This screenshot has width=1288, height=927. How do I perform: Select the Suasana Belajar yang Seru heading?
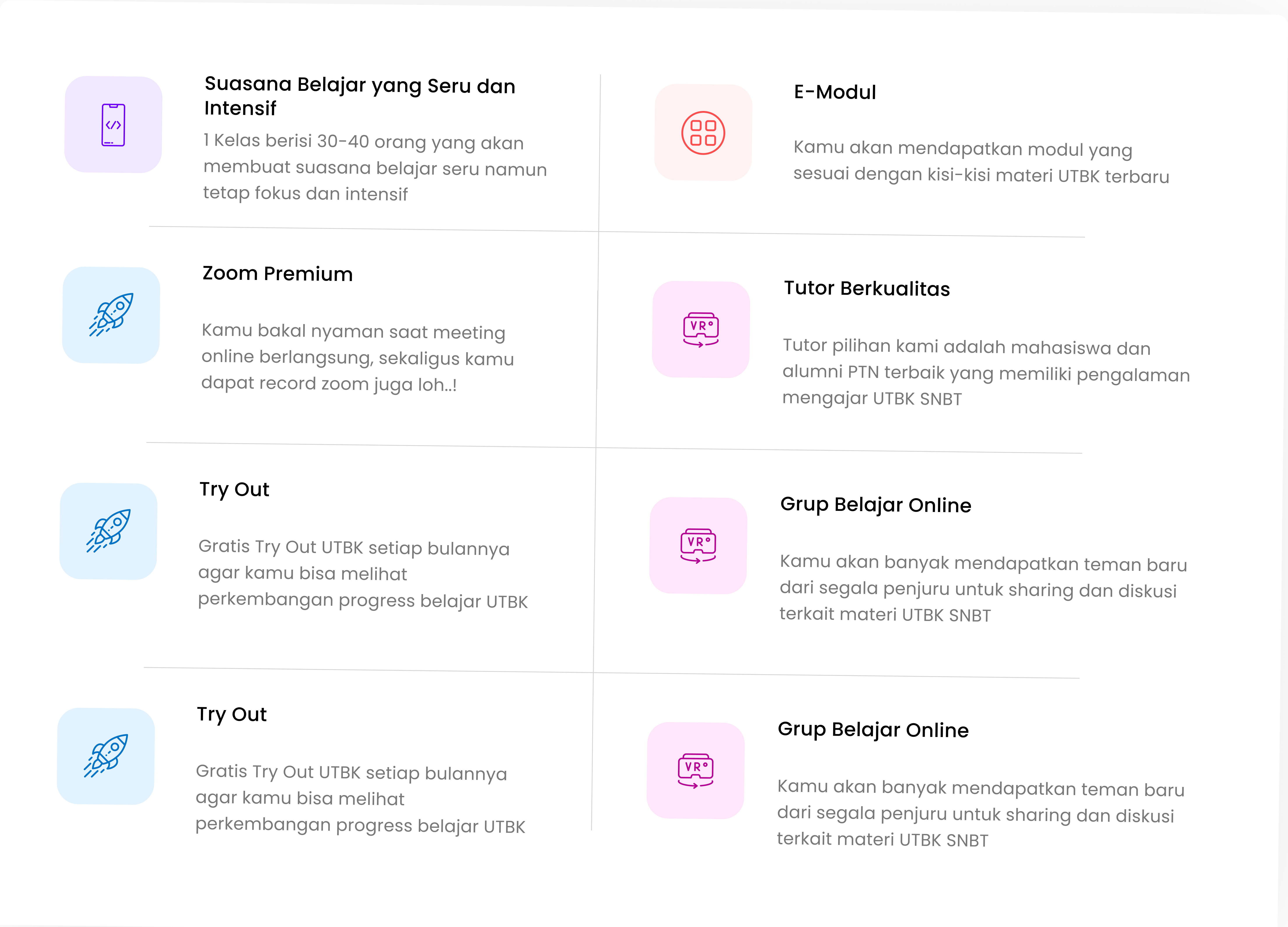tap(359, 96)
